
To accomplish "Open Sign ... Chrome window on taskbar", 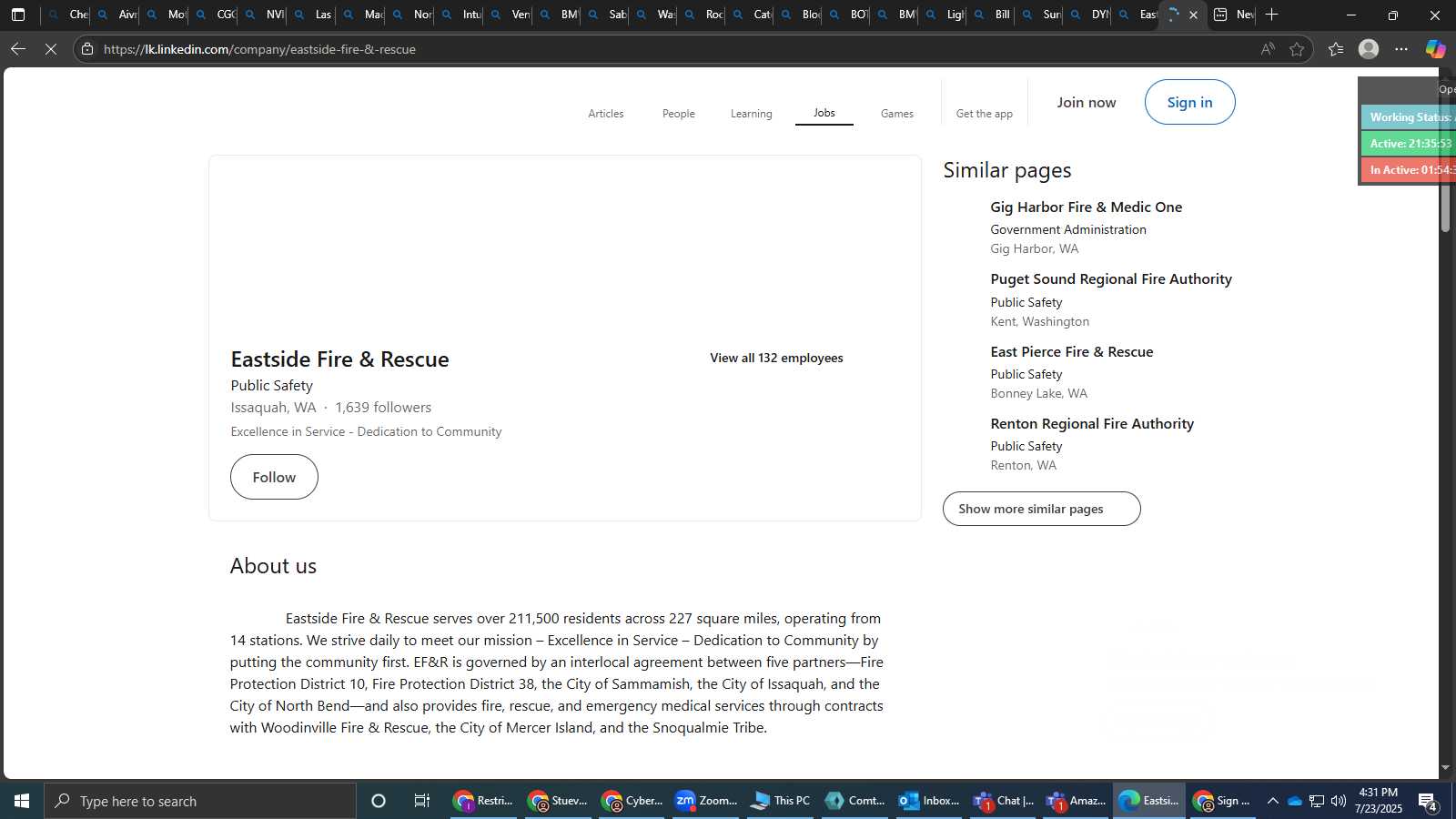I will pos(1222,801).
